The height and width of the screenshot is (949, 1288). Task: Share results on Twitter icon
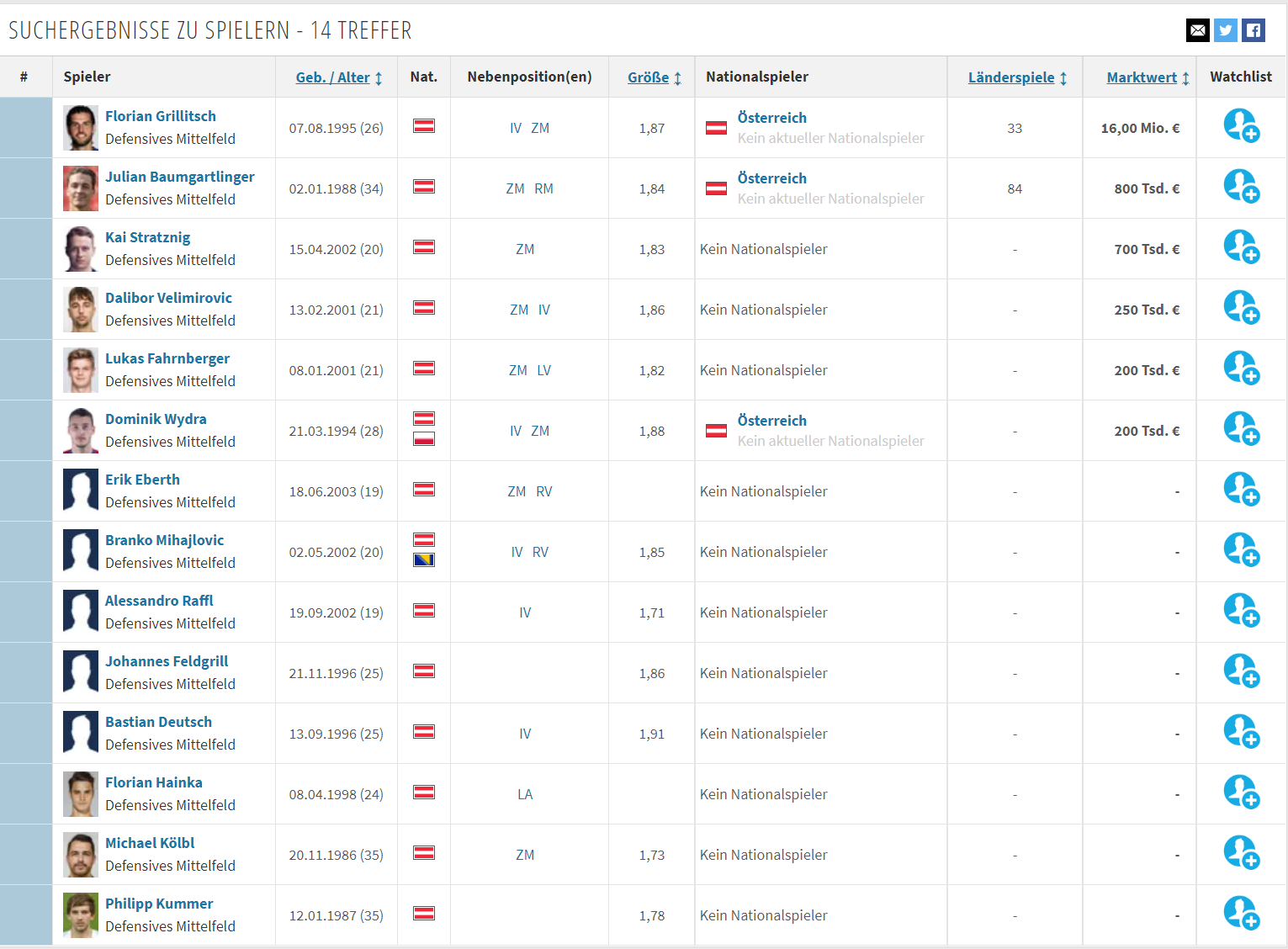1225,30
